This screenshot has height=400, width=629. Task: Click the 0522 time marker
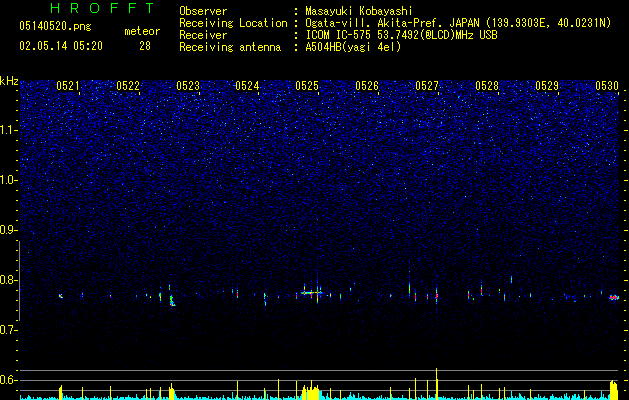point(128,86)
